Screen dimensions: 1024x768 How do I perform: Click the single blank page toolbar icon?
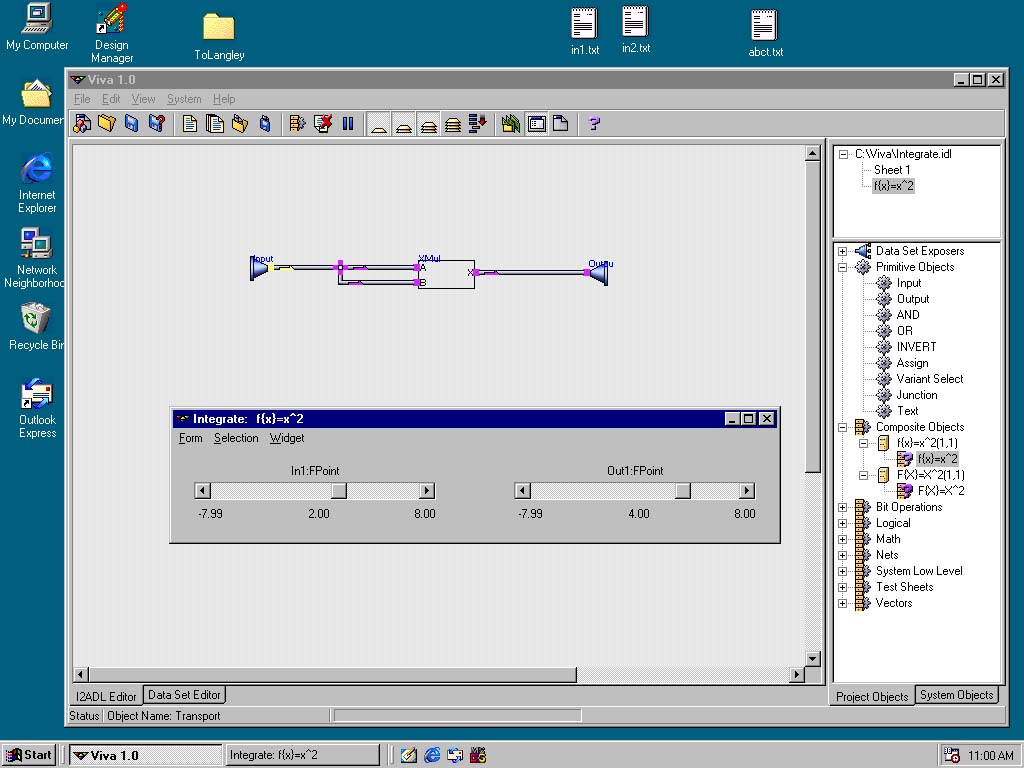(x=561, y=124)
